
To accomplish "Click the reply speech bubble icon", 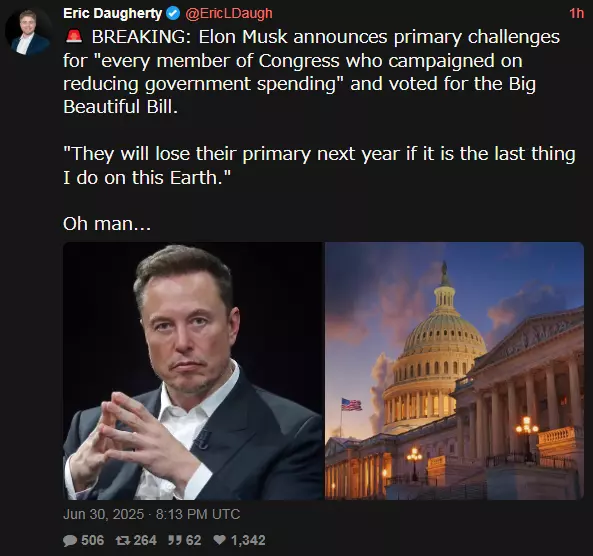I will point(70,540).
